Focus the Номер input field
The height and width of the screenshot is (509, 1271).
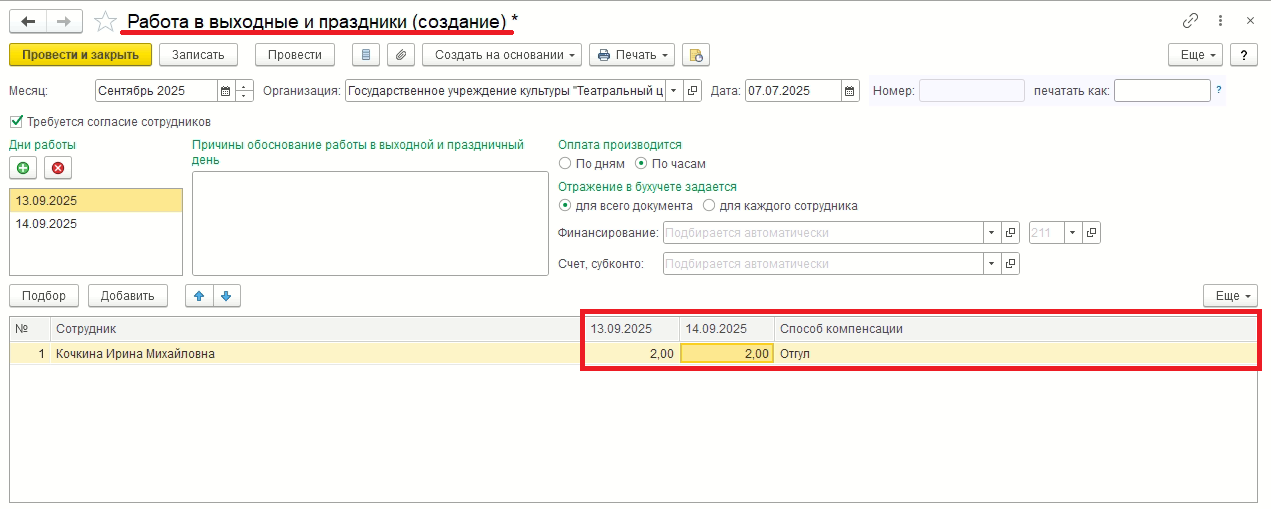coord(972,91)
